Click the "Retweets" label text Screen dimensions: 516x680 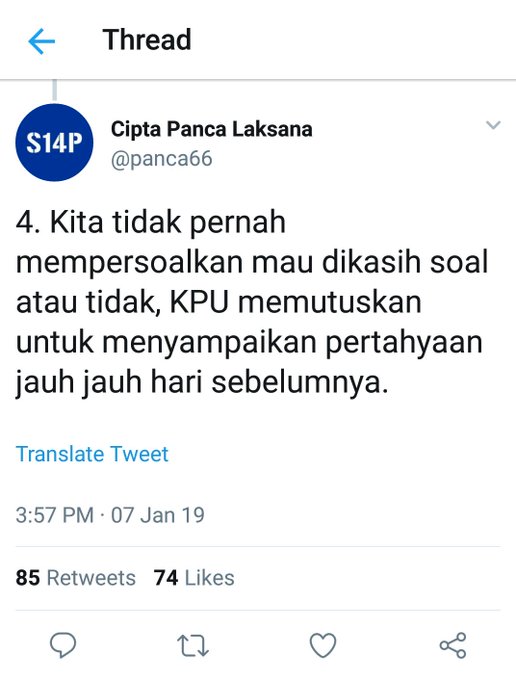coord(91,578)
